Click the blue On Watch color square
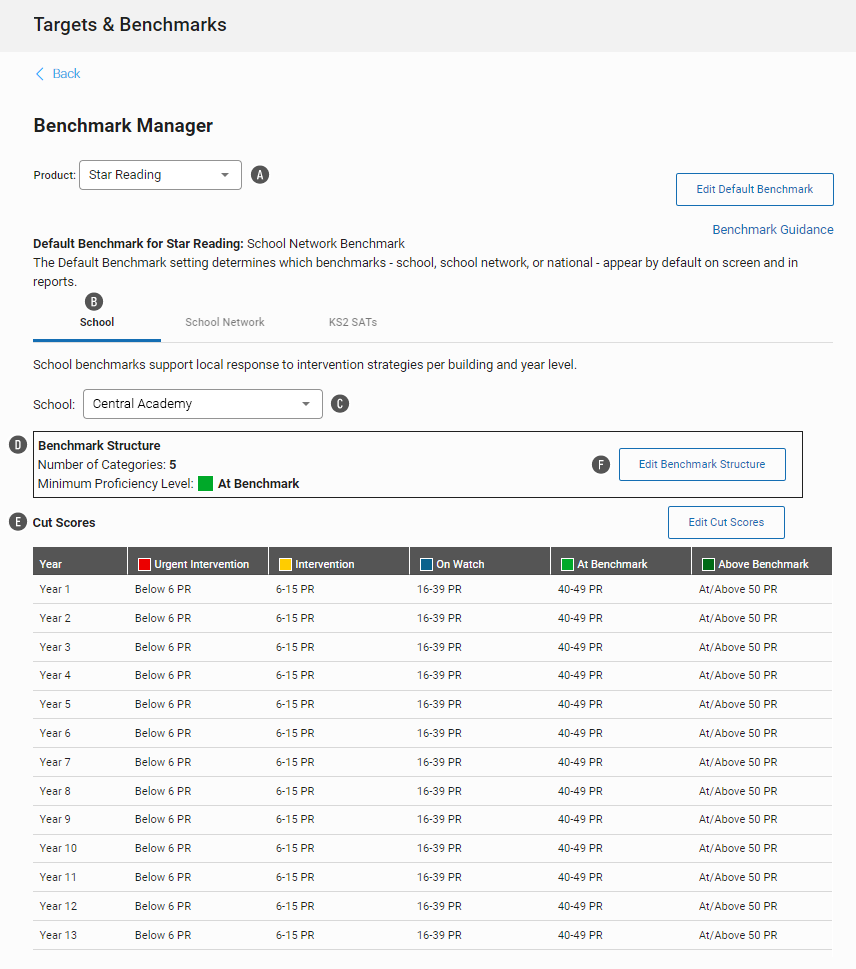The width and height of the screenshot is (856, 969). 426,564
